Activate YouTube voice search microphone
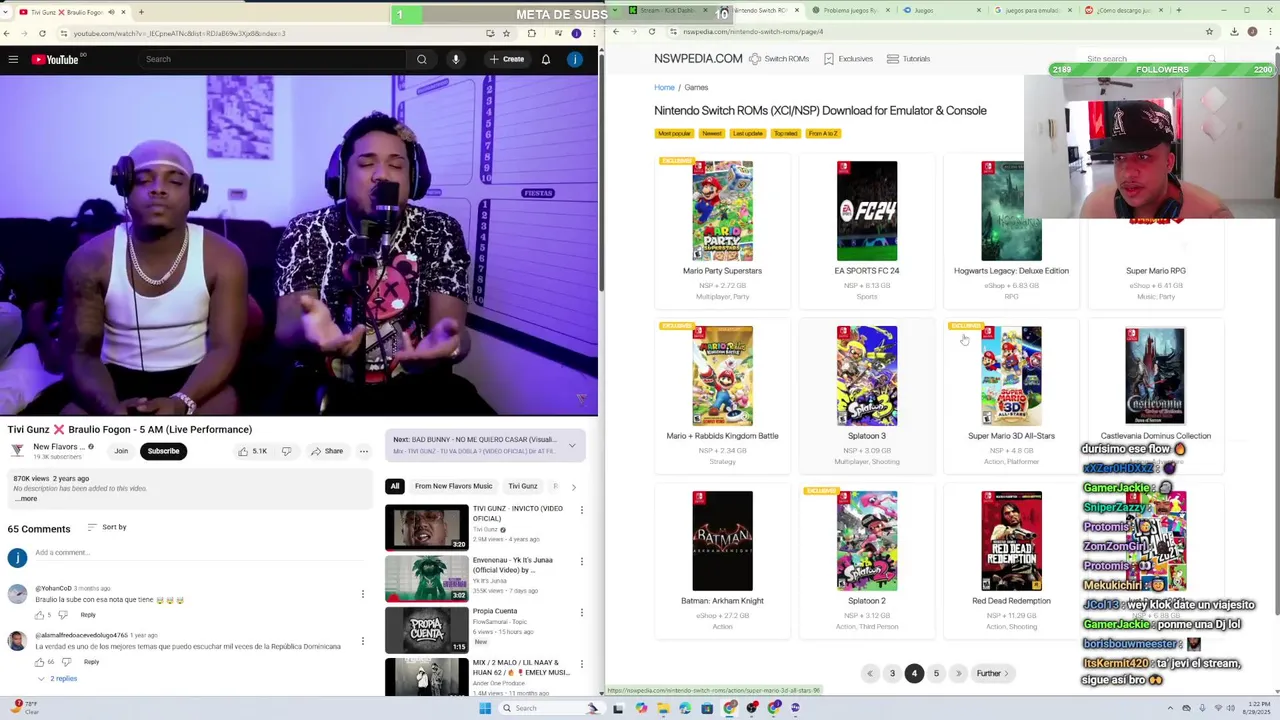Viewport: 1280px width, 720px height. [455, 59]
